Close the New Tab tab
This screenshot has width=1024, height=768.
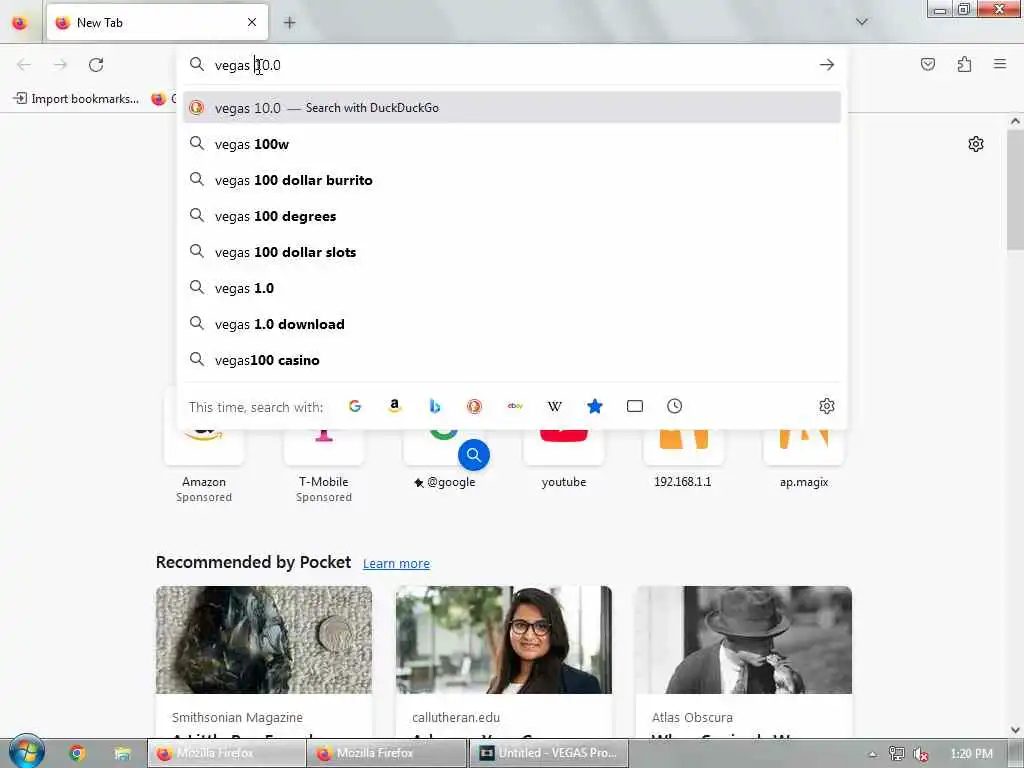point(252,22)
